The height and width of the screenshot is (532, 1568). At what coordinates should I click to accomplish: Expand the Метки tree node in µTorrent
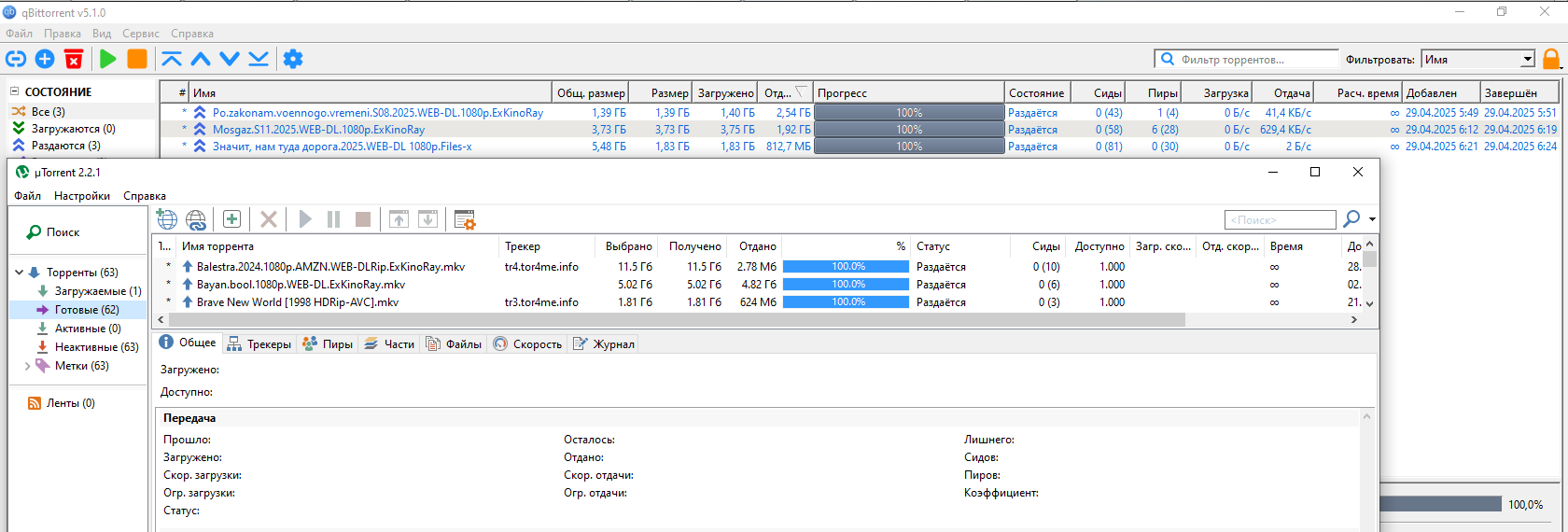coord(27,366)
